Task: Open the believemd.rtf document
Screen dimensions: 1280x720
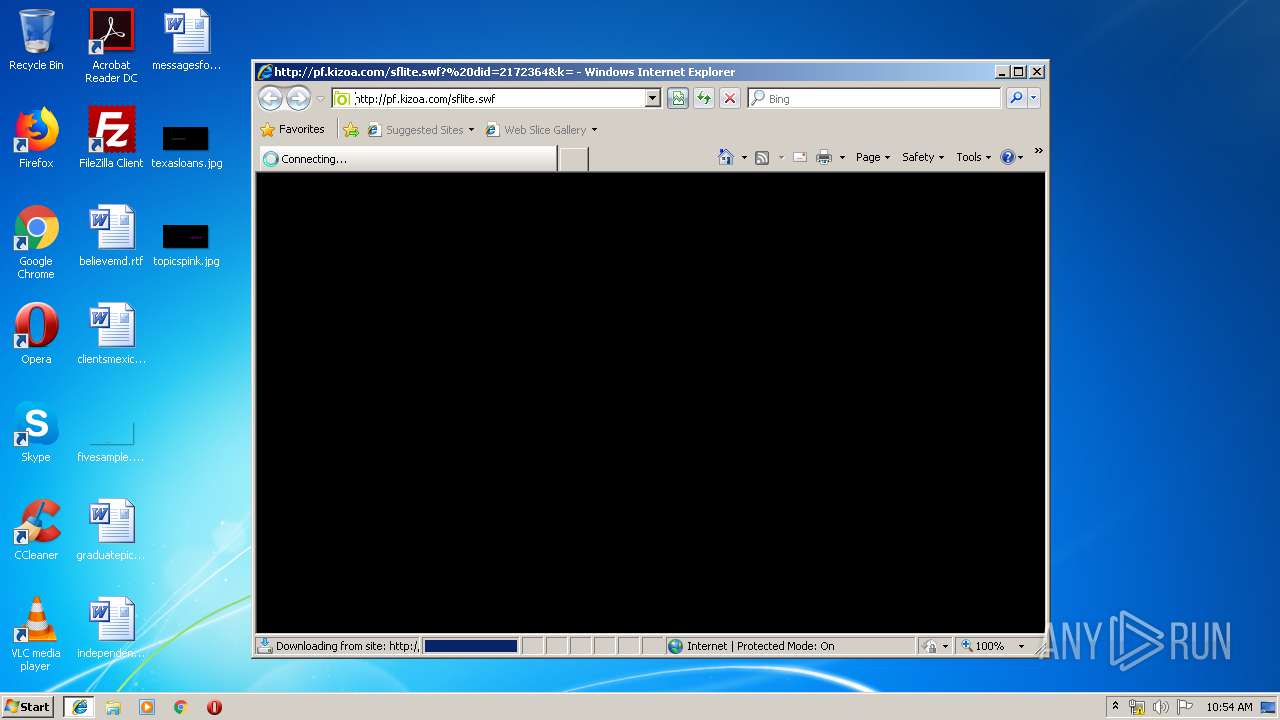Action: [x=111, y=236]
